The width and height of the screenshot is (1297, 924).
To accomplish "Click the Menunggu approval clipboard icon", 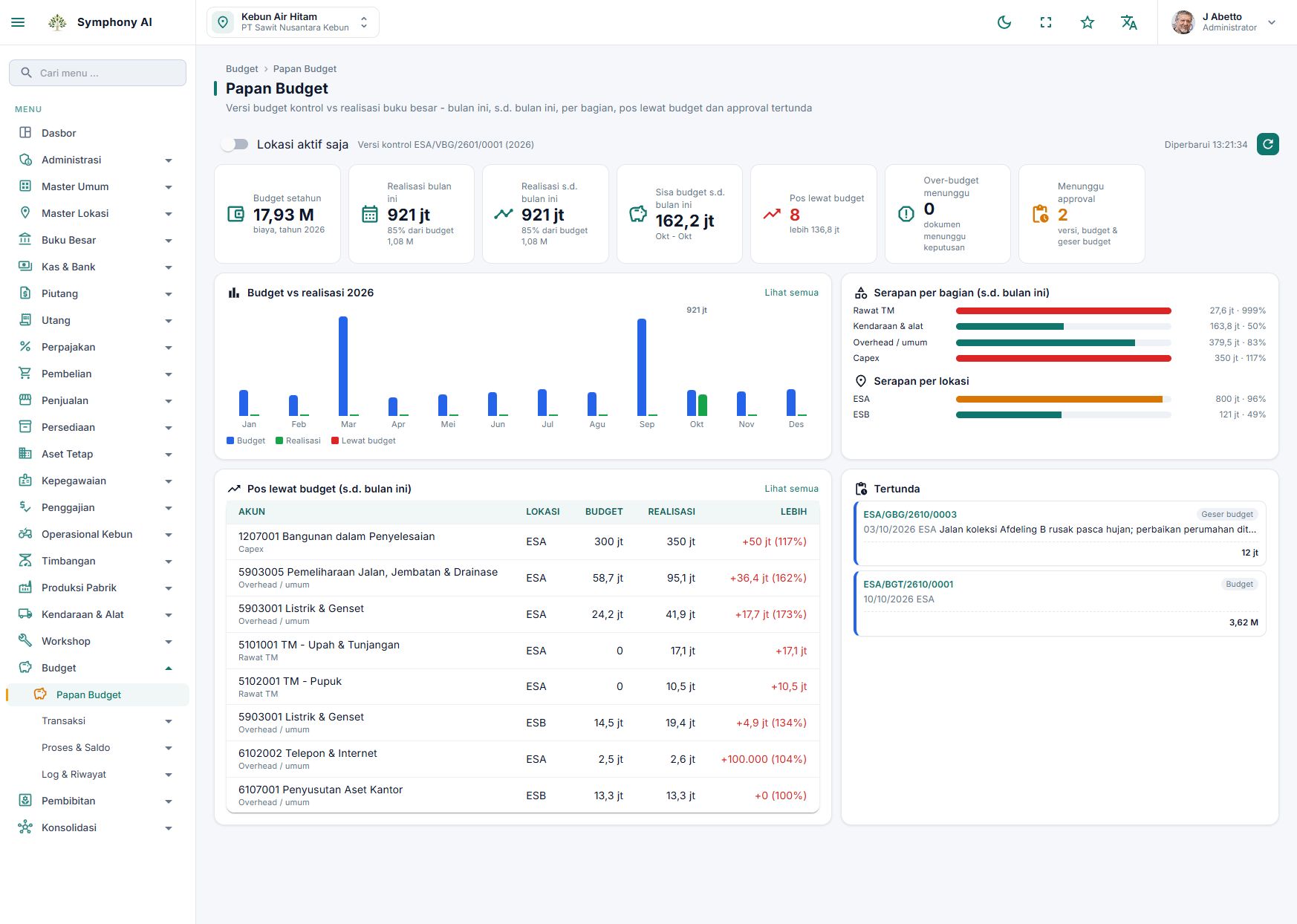I will [1041, 214].
